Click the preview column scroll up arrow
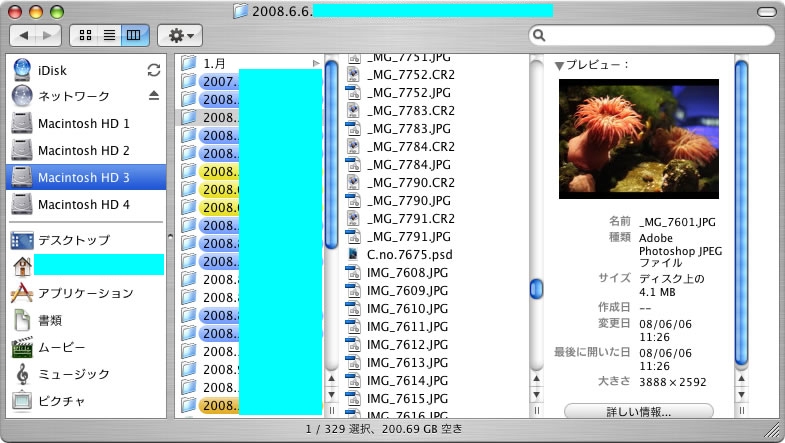The width and height of the screenshot is (785, 443). (741, 378)
